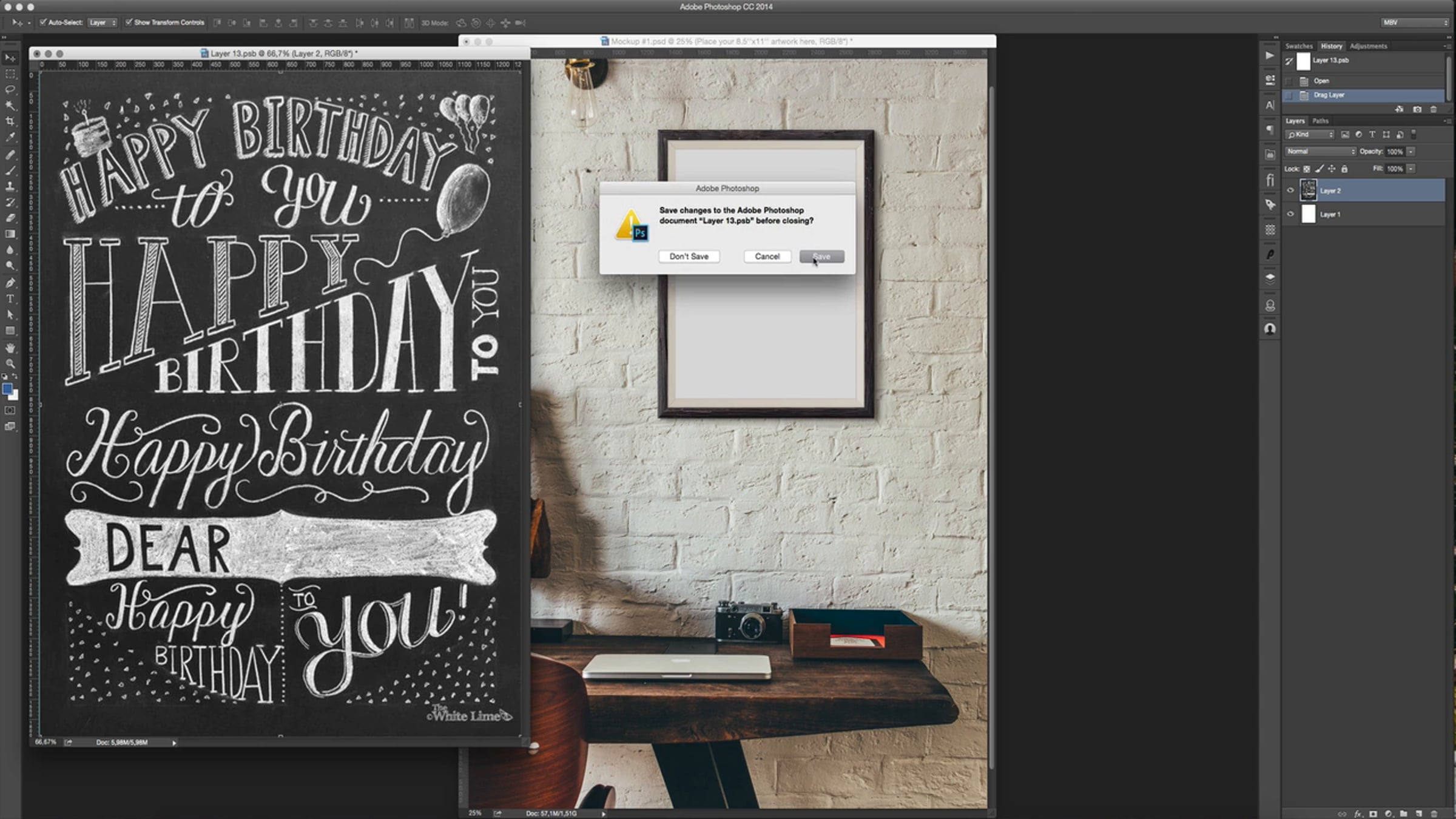
Task: Open the Kind filter dropdown
Action: click(1310, 134)
